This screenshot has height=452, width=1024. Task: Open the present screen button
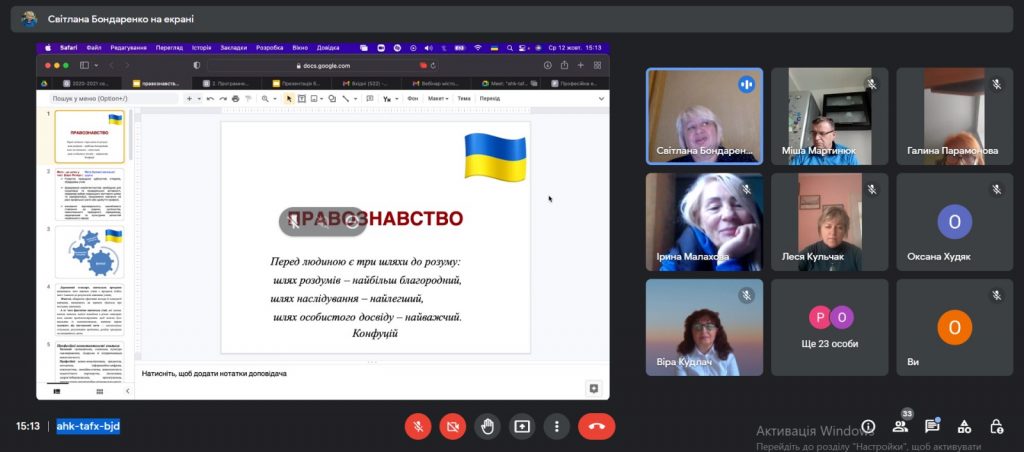click(x=522, y=427)
